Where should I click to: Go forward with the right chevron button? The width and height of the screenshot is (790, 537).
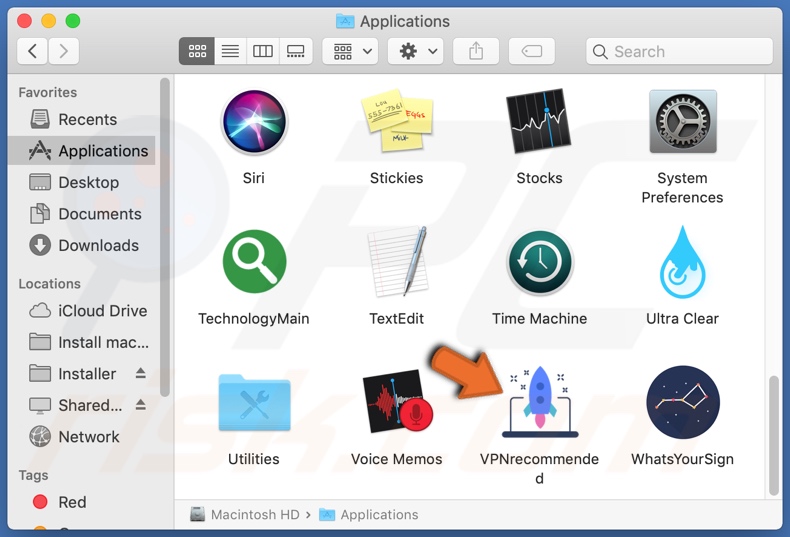click(x=63, y=51)
